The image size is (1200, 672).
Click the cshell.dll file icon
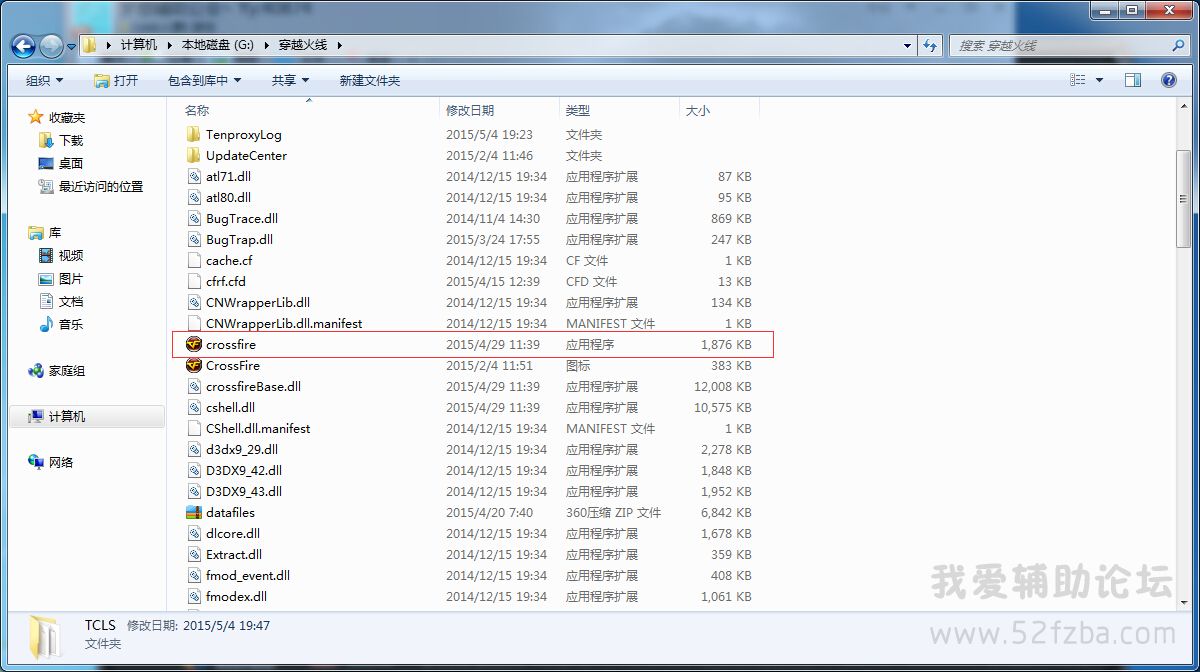point(194,407)
